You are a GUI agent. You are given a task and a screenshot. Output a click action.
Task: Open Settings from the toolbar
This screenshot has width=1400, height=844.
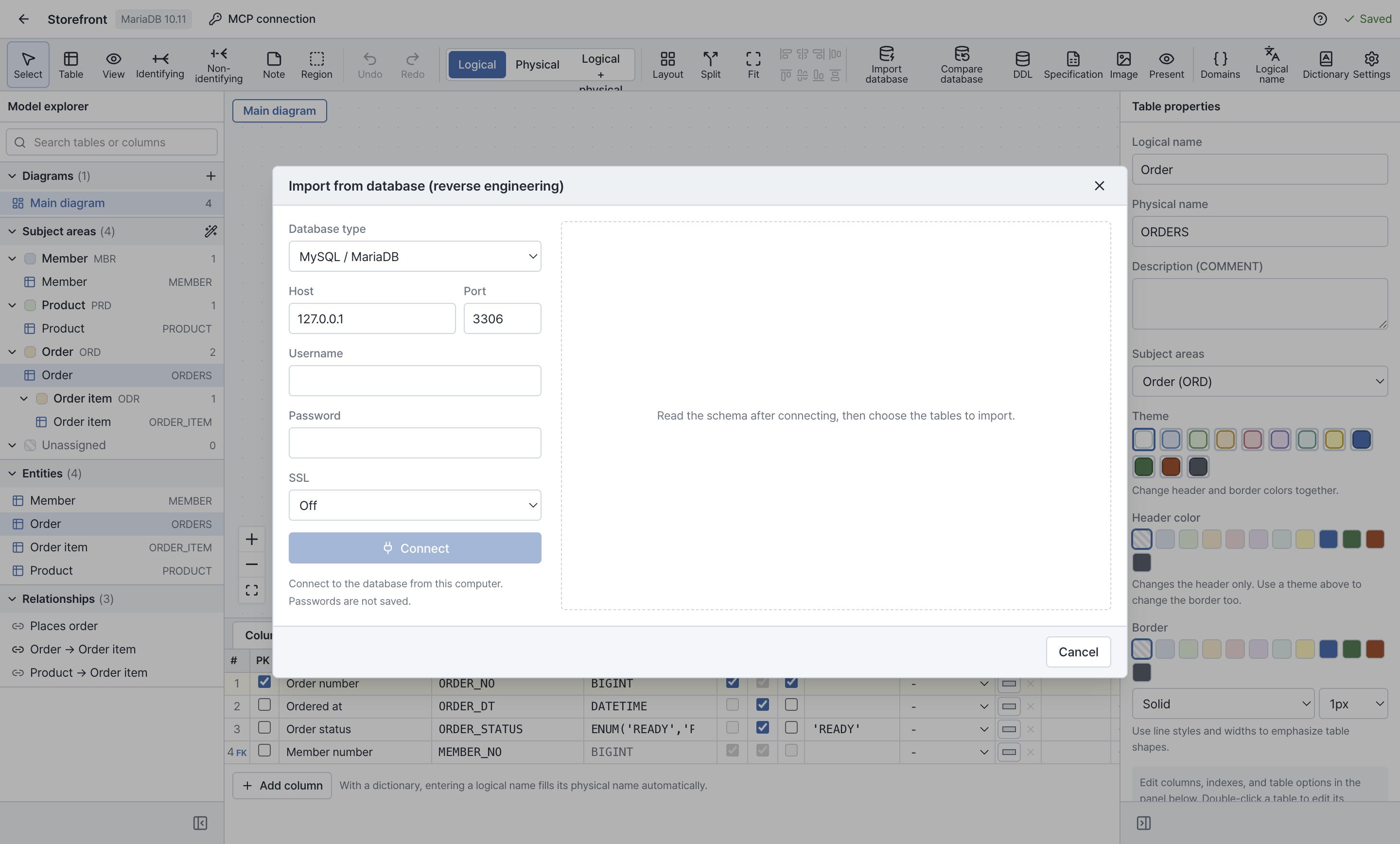[1371, 65]
